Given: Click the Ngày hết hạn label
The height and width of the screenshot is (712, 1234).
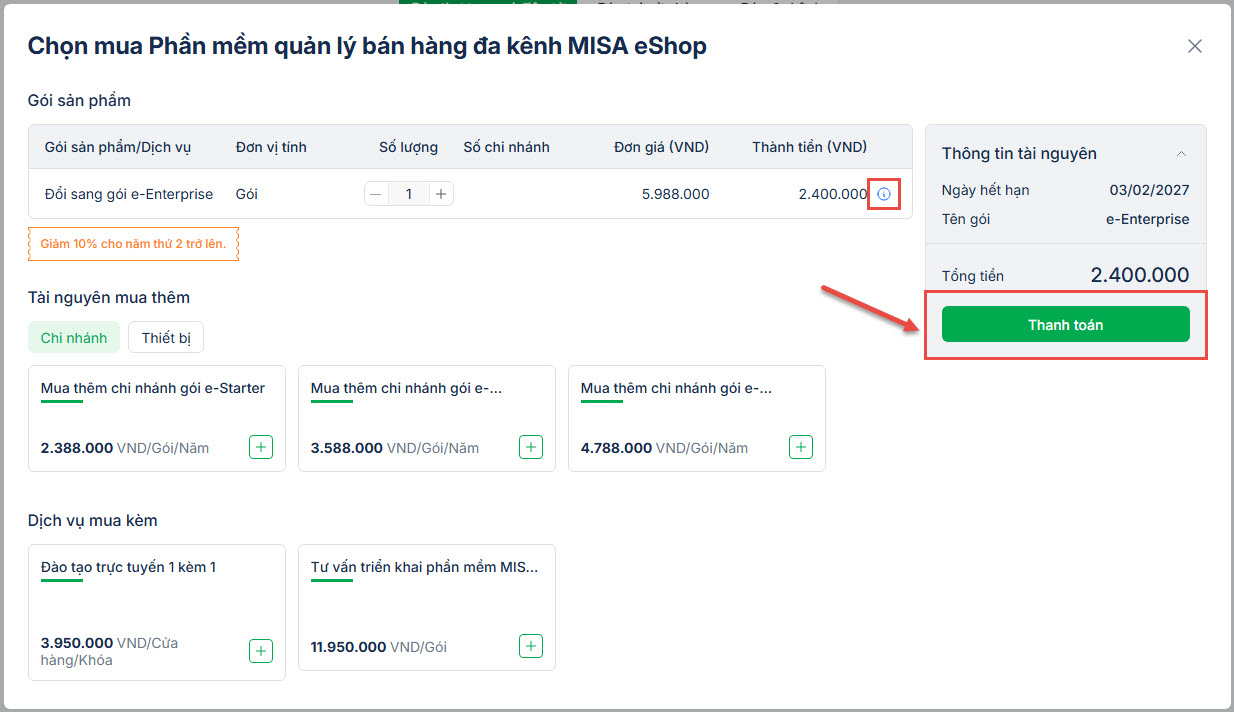Looking at the screenshot, I should [985, 190].
